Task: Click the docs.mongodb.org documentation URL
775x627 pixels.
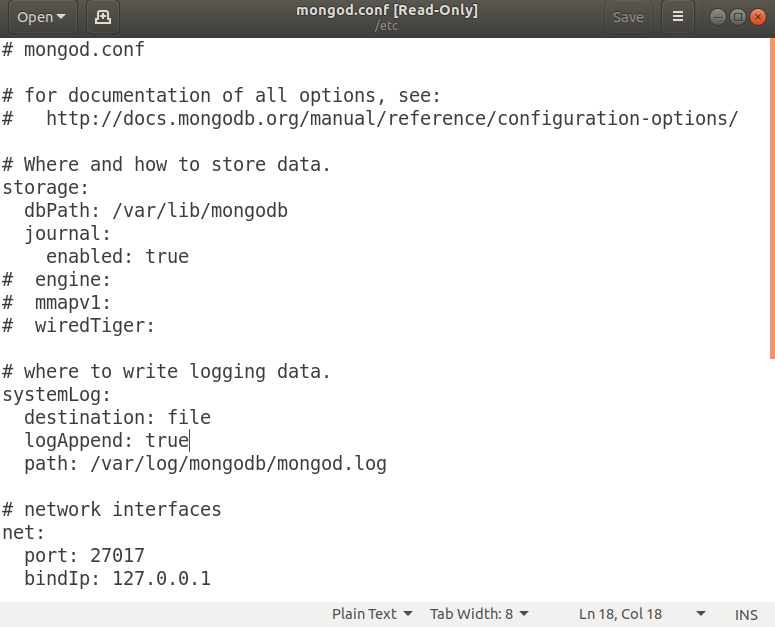Action: [x=392, y=119]
